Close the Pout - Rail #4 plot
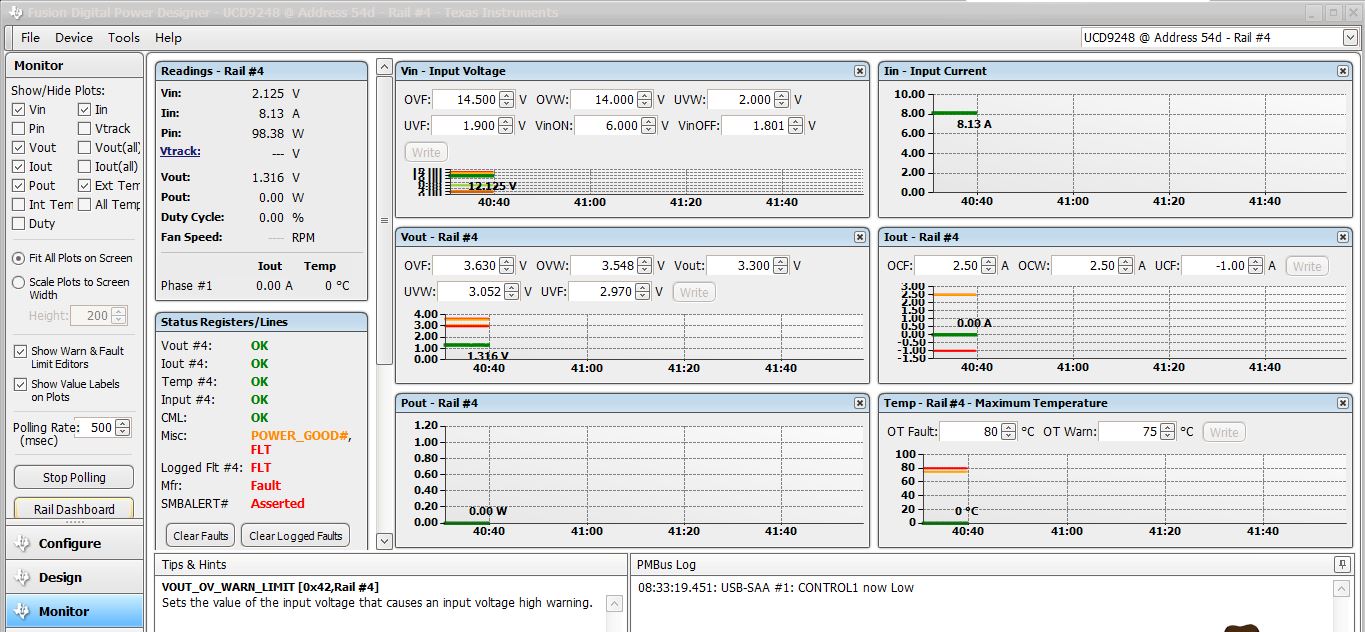1365x632 pixels. 860,403
